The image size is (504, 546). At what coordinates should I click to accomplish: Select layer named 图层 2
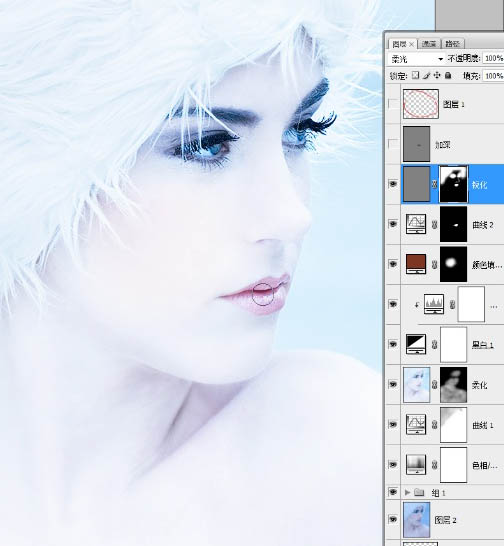445,520
